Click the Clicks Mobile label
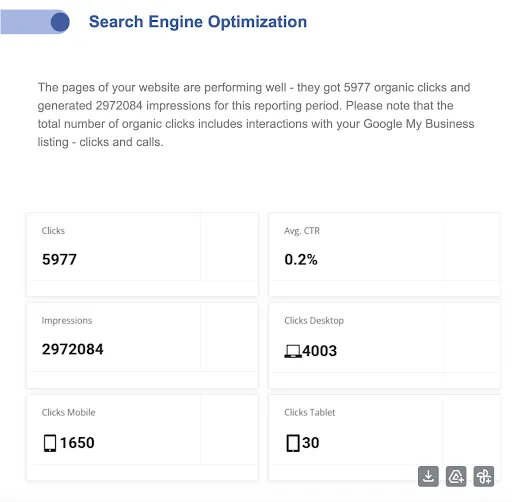 69,413
